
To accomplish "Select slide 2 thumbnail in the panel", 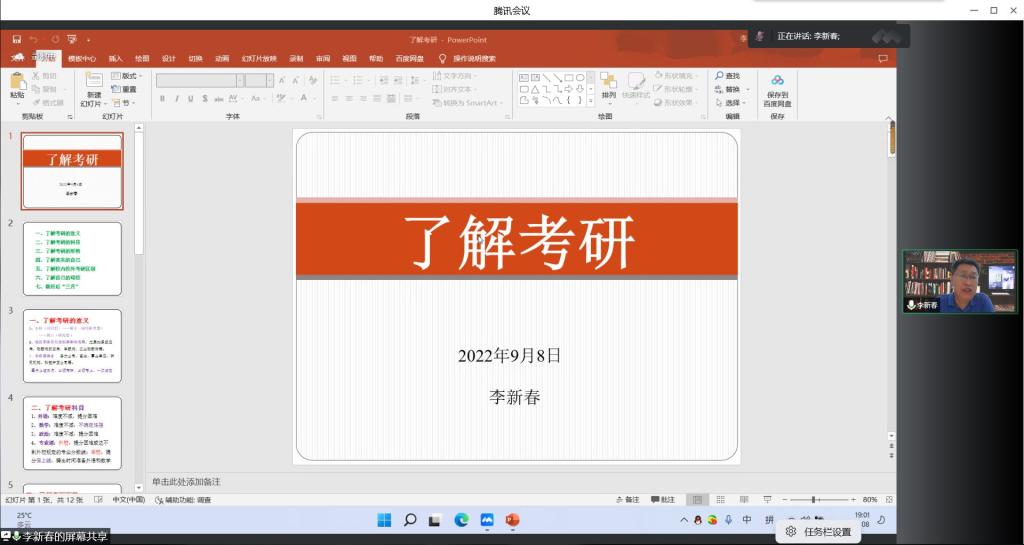I will 72,258.
